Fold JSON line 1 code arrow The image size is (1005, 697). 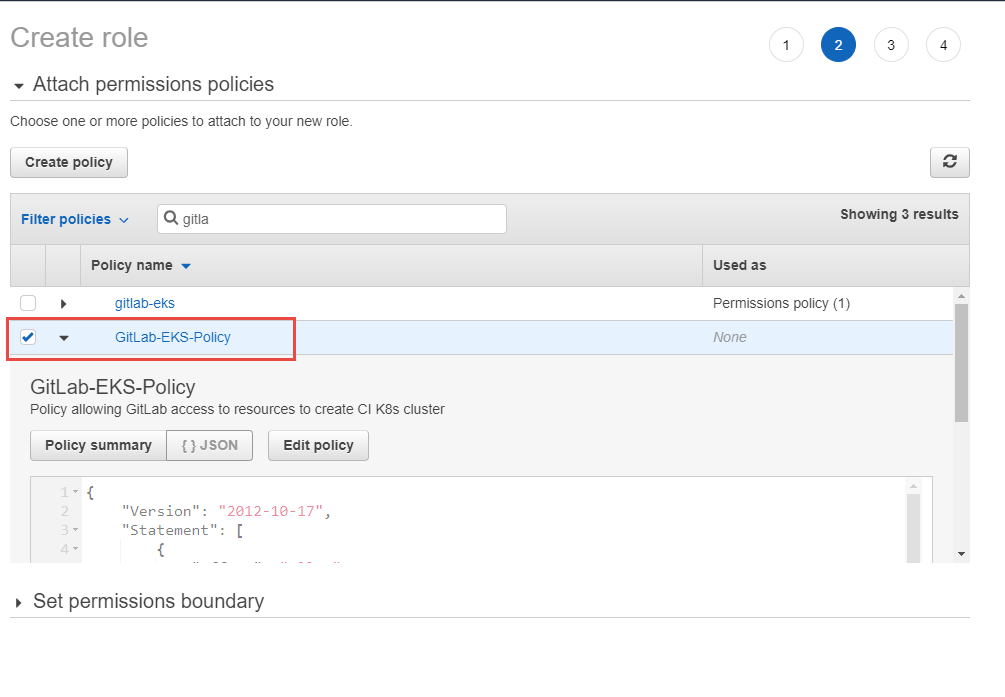coord(75,492)
